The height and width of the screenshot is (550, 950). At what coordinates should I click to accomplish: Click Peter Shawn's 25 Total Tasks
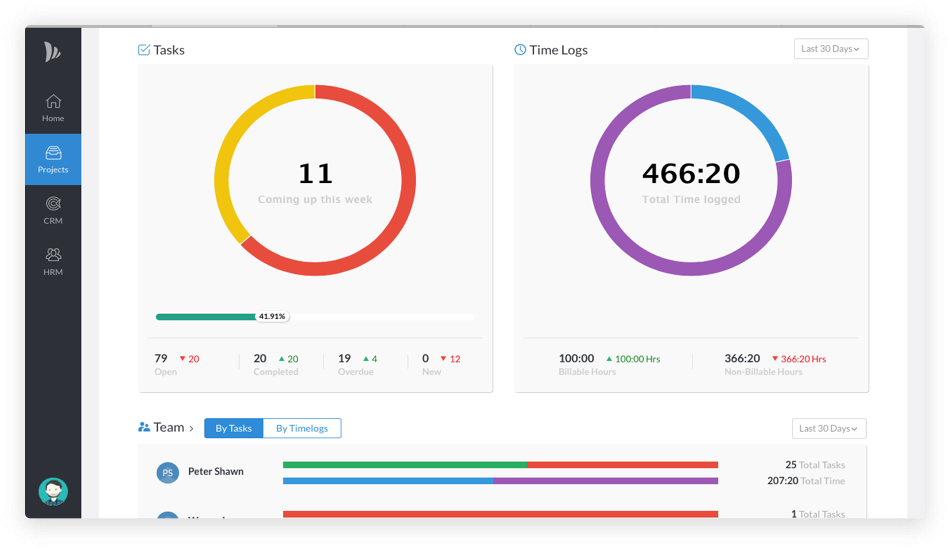(815, 465)
